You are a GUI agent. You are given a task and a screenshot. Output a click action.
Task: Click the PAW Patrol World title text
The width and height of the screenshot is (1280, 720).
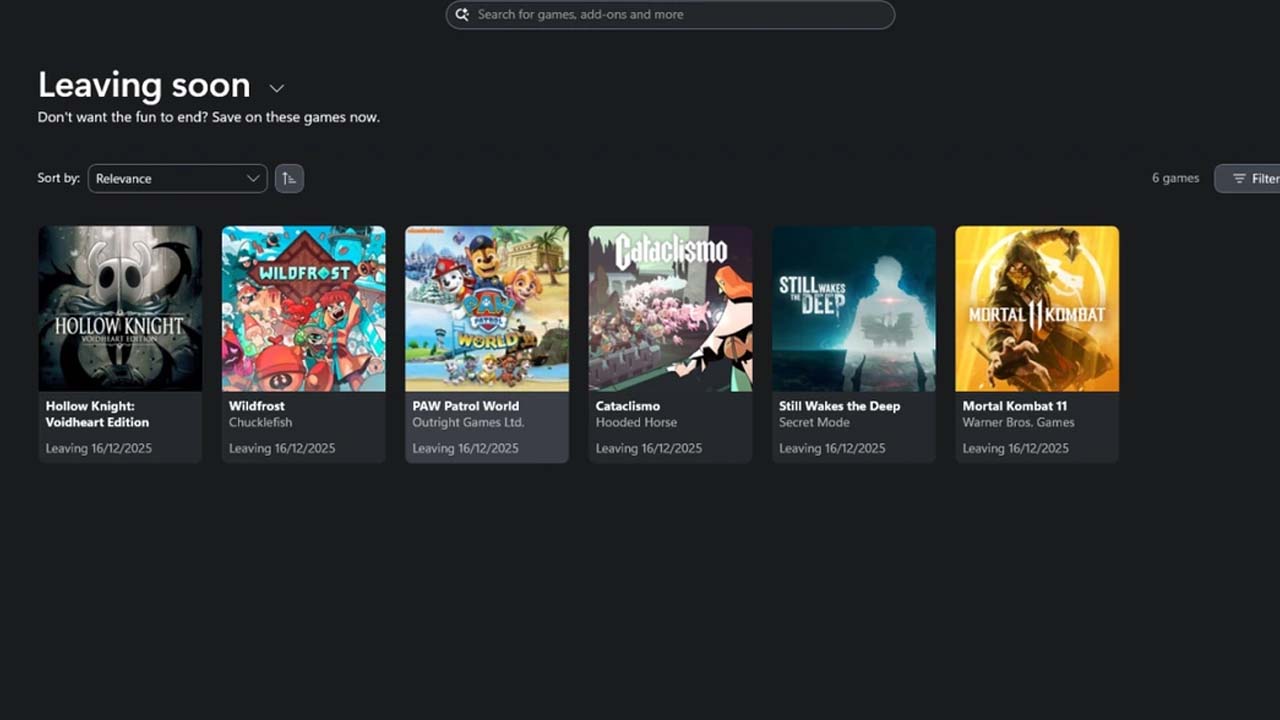point(466,406)
